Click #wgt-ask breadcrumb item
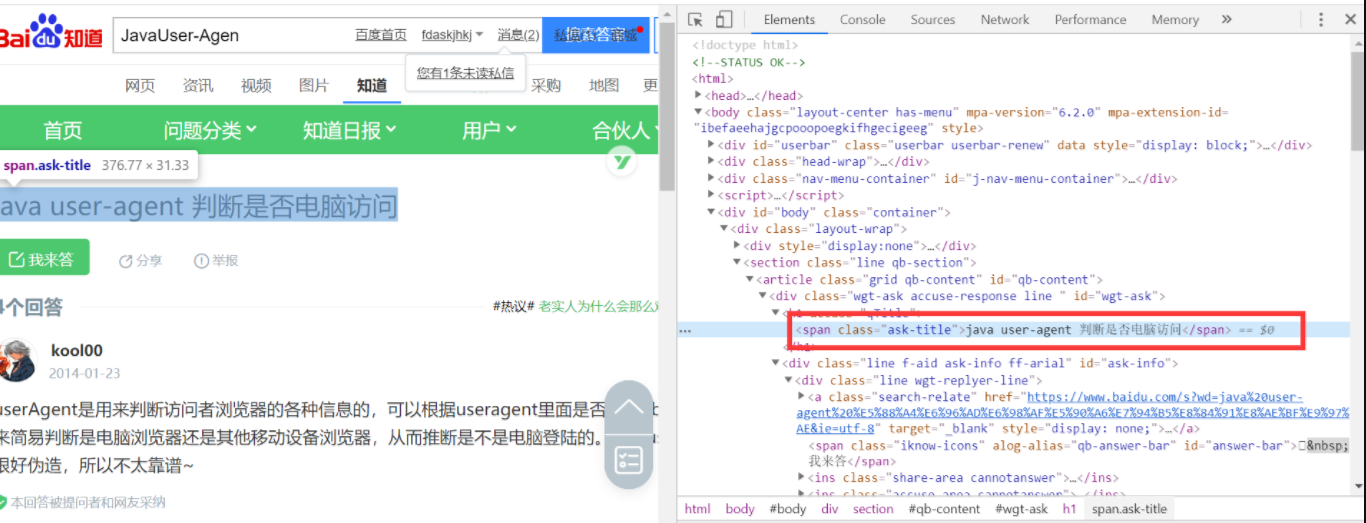Viewport: 1366px width, 523px height. tap(1020, 509)
